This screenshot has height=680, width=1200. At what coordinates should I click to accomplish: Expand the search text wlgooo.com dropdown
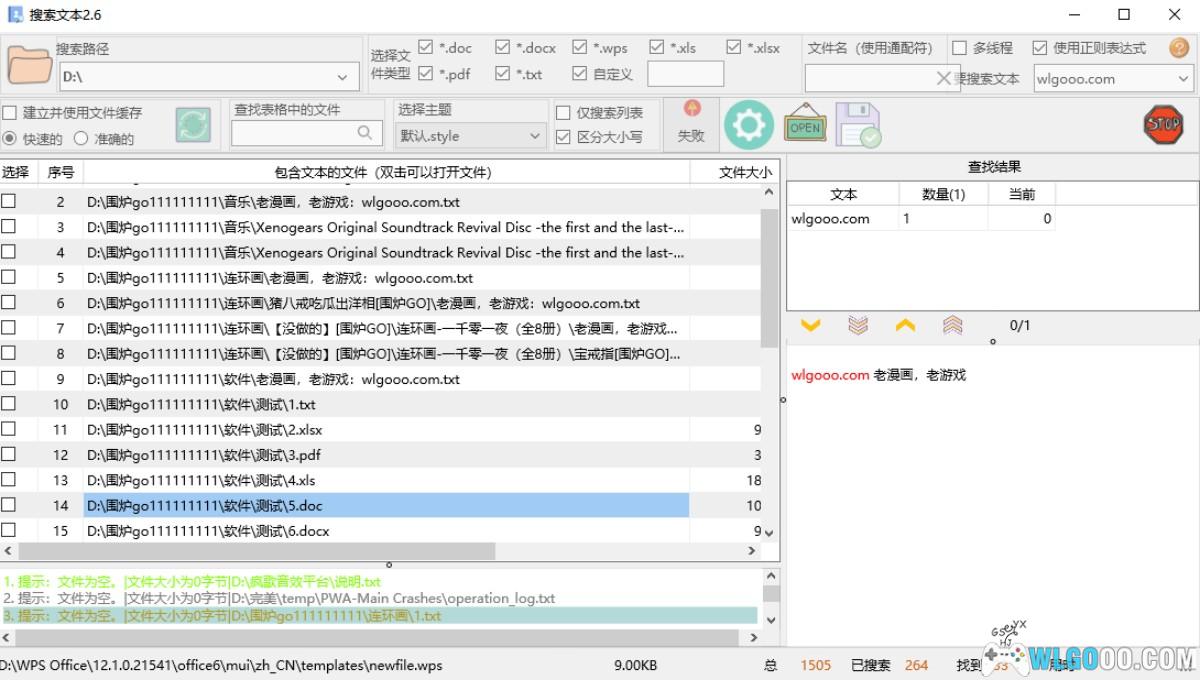tap(1183, 79)
